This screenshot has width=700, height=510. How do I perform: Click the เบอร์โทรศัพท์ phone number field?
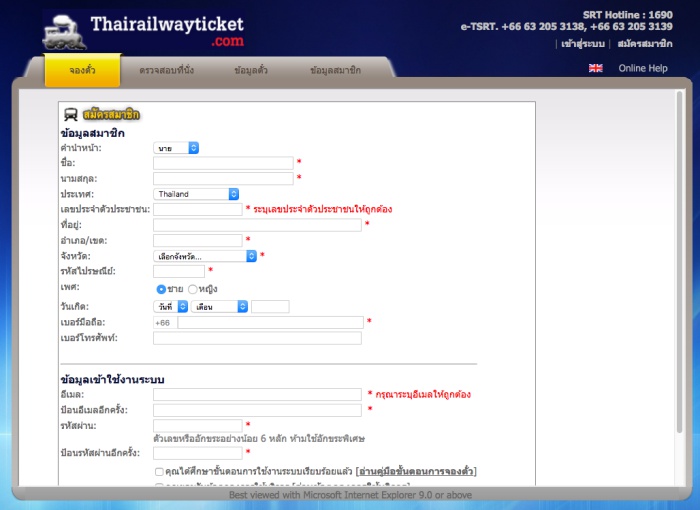257,338
